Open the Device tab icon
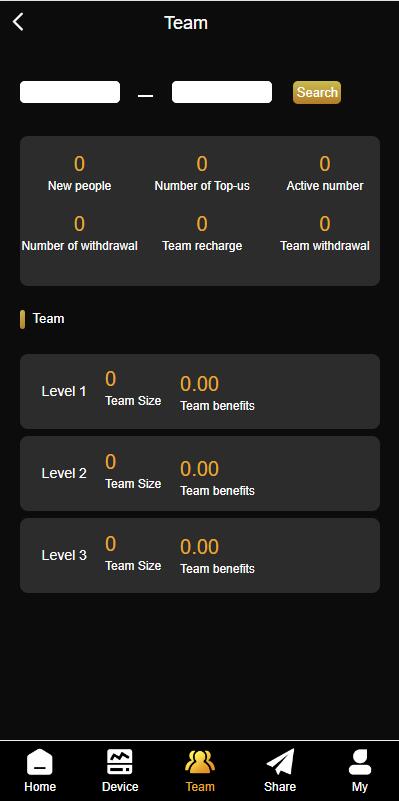Viewport: 399px width, 801px height. (120, 762)
